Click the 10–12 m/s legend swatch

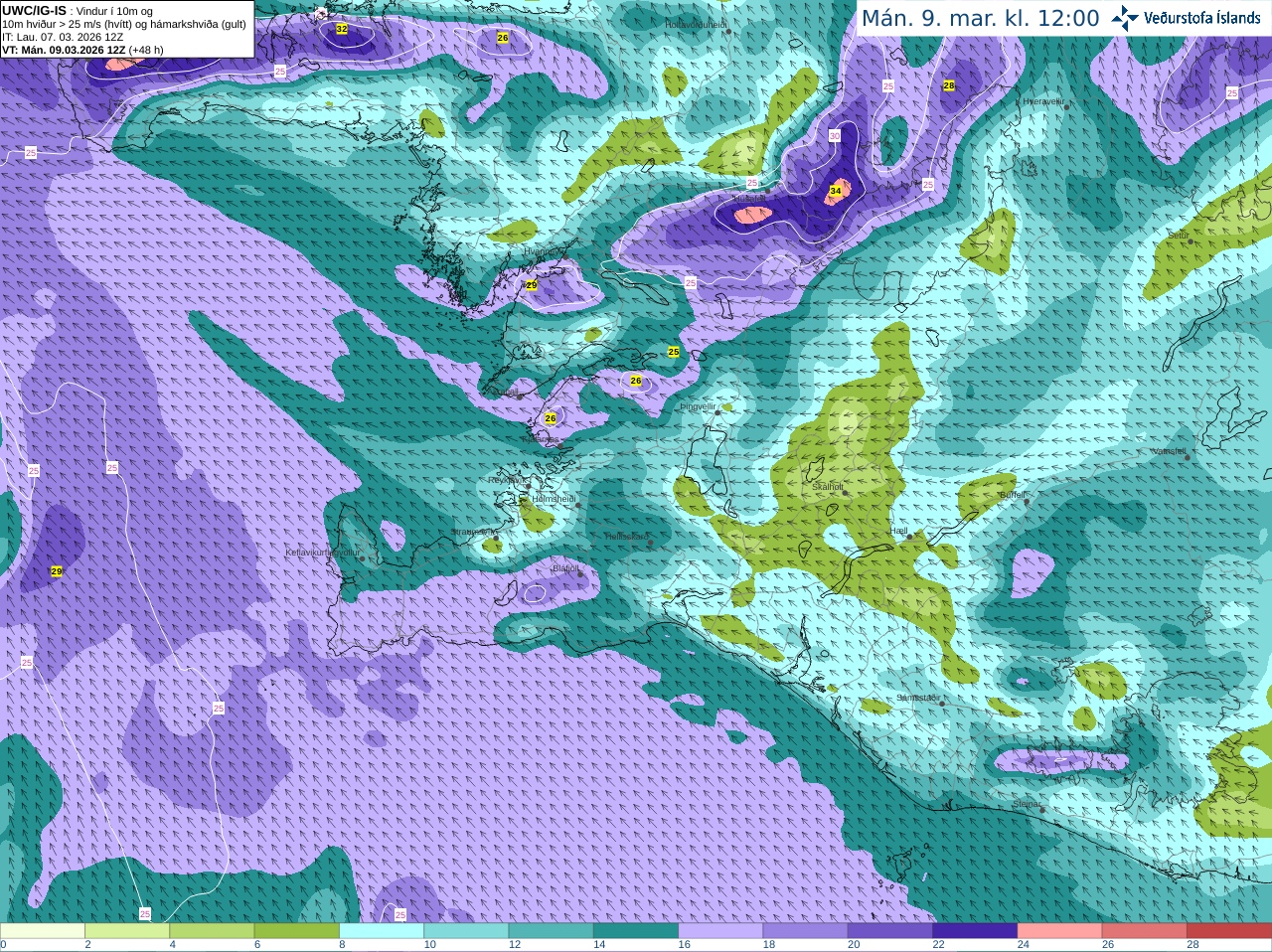(466, 931)
